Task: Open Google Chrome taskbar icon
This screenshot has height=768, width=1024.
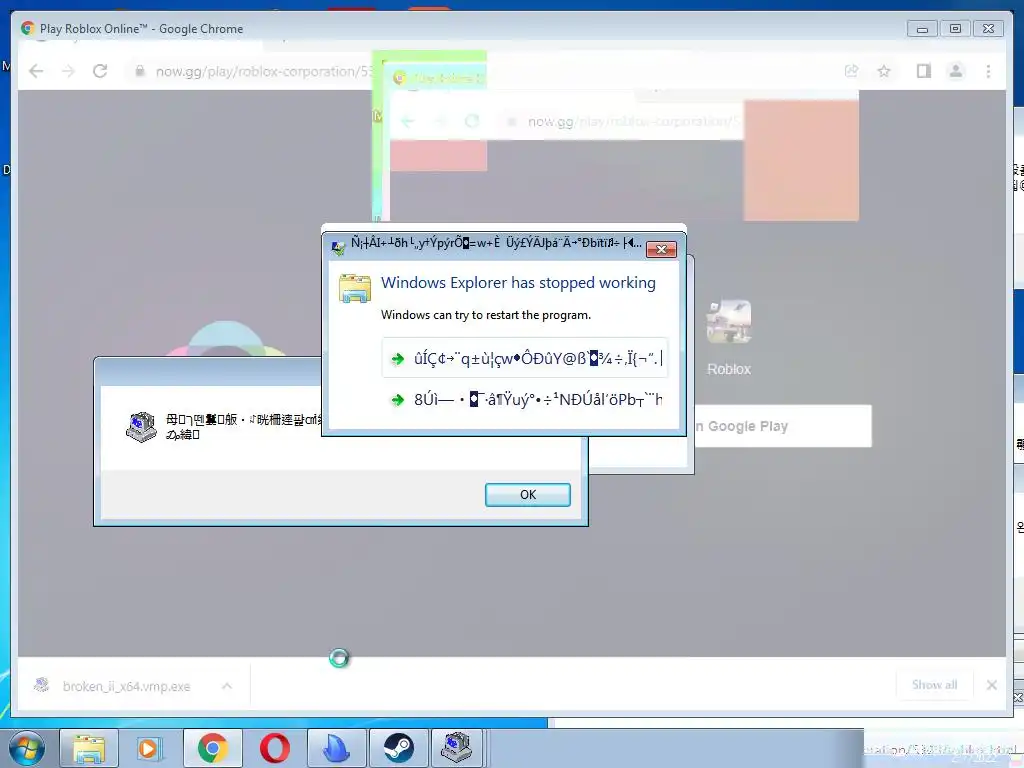Action: pos(213,748)
